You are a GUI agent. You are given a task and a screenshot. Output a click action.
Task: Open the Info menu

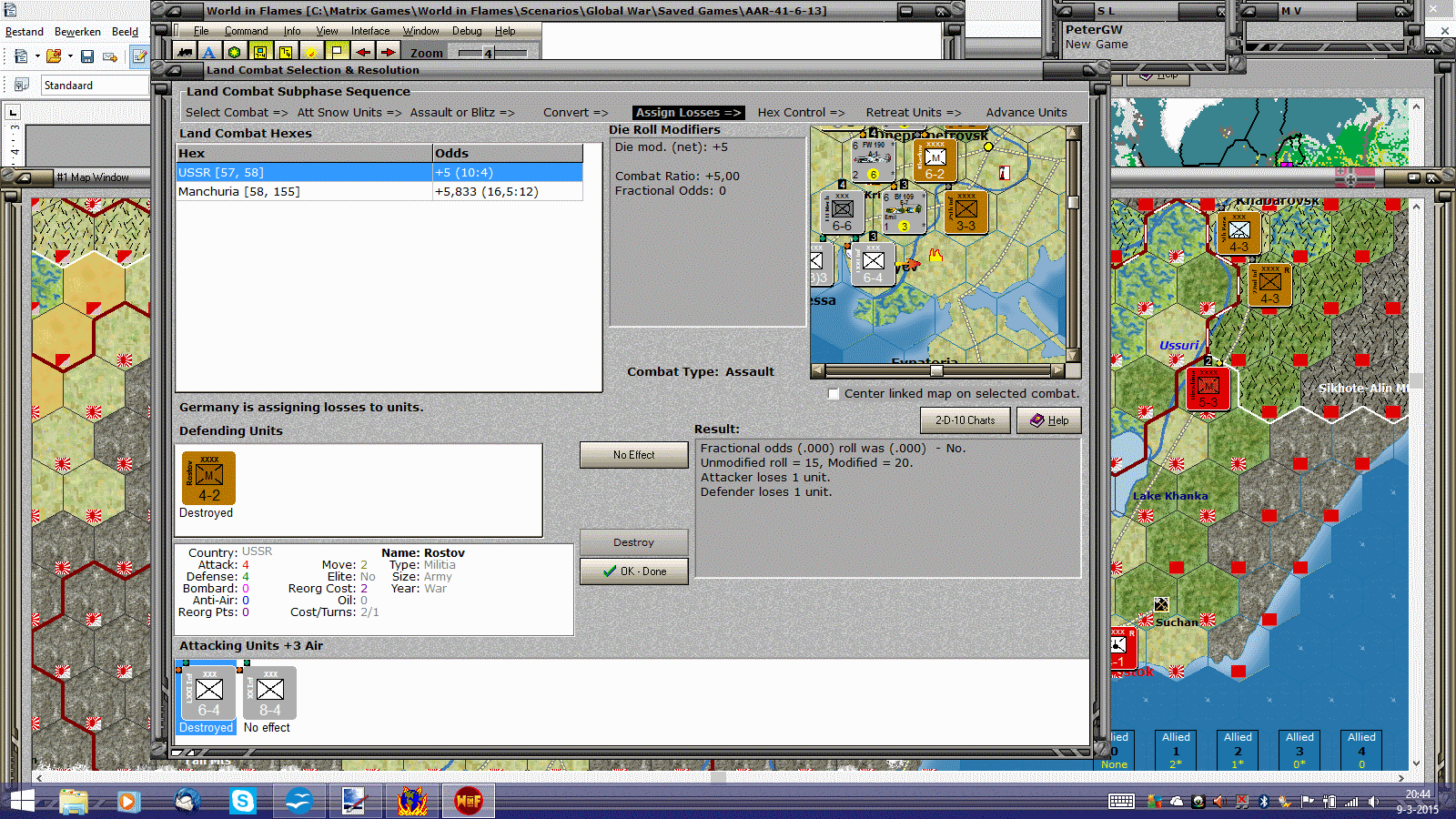[292, 31]
